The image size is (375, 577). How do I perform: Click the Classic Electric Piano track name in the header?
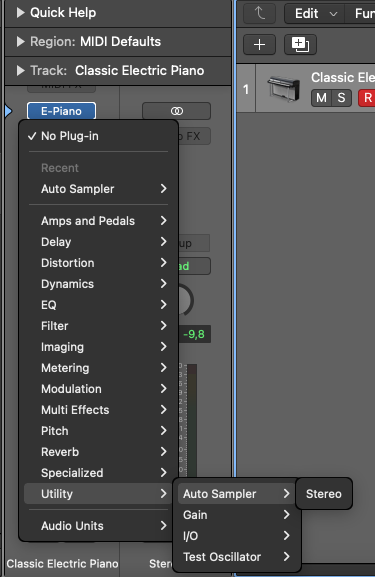pos(343,77)
